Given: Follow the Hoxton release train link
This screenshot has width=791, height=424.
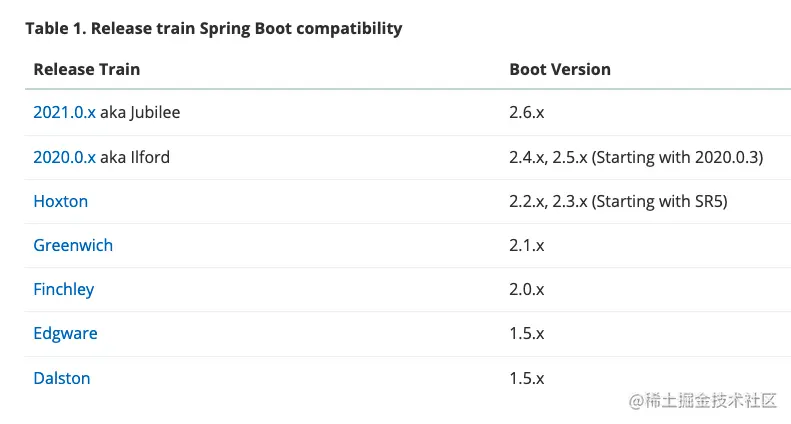Looking at the screenshot, I should pos(60,201).
